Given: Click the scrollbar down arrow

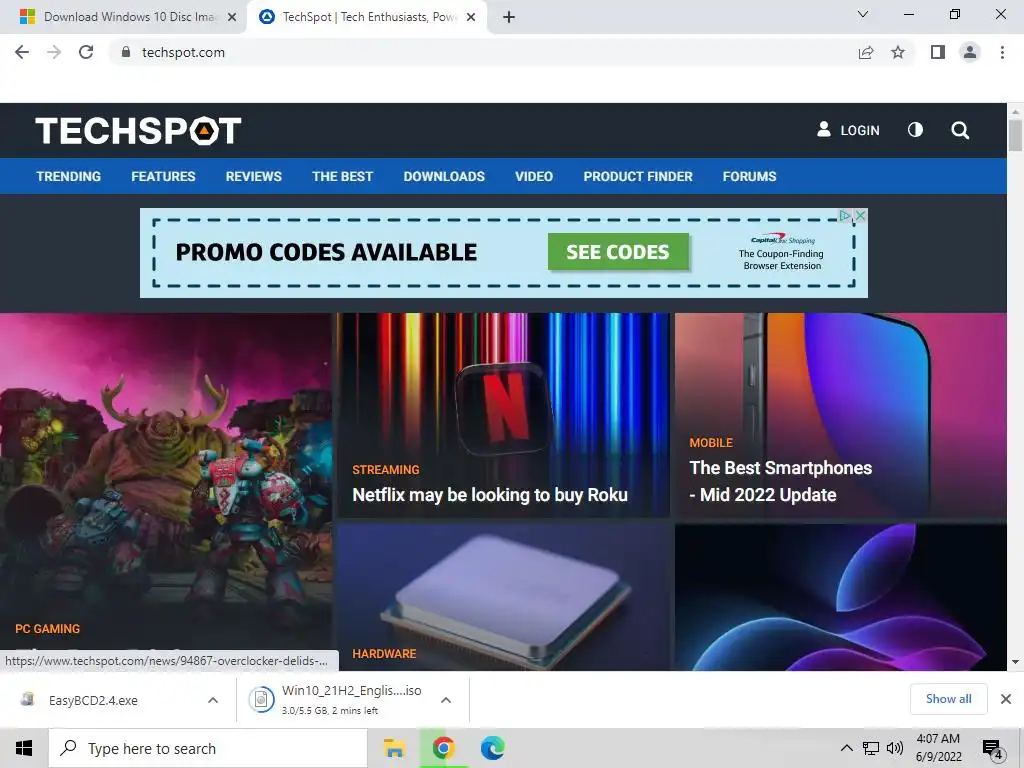Looking at the screenshot, I should click(1015, 662).
